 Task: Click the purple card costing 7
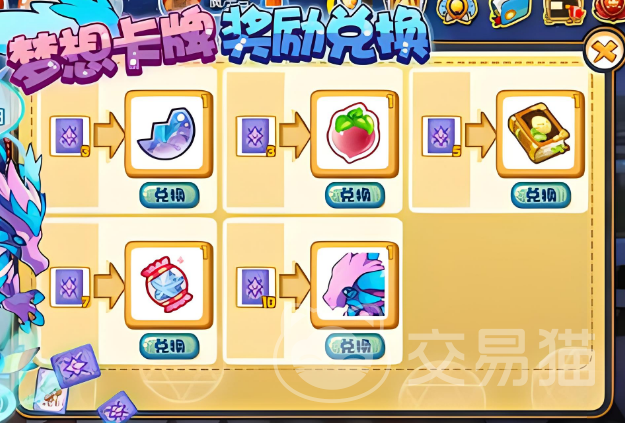tap(70, 287)
